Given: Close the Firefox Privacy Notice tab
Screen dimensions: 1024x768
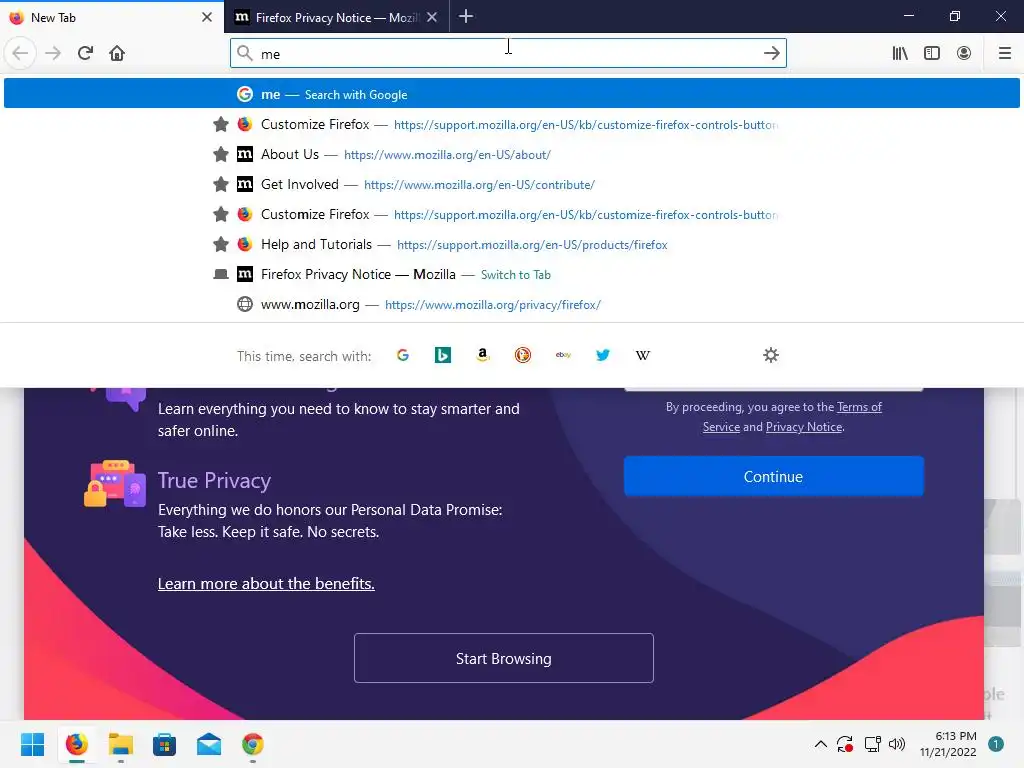Looking at the screenshot, I should 432,17.
